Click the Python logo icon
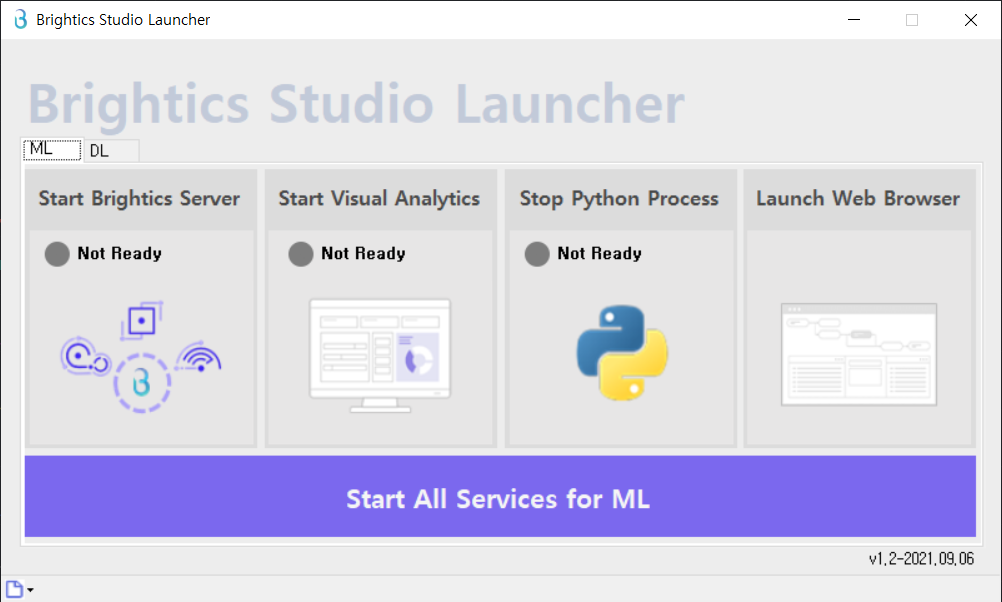Image resolution: width=1002 pixels, height=602 pixels. click(x=622, y=352)
